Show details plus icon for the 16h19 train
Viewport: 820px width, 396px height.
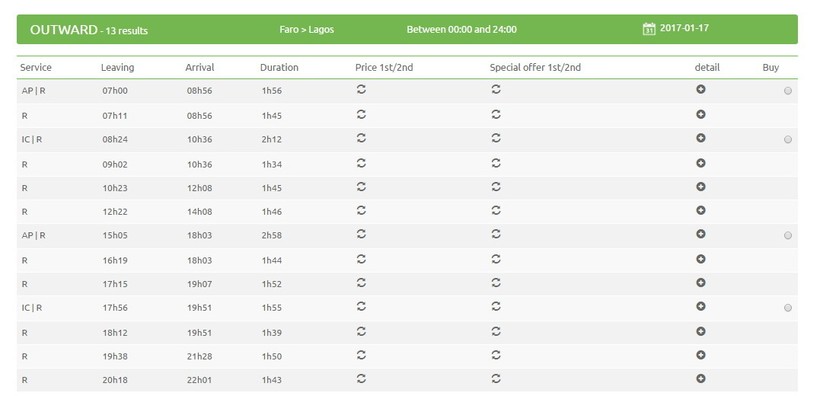[701, 259]
